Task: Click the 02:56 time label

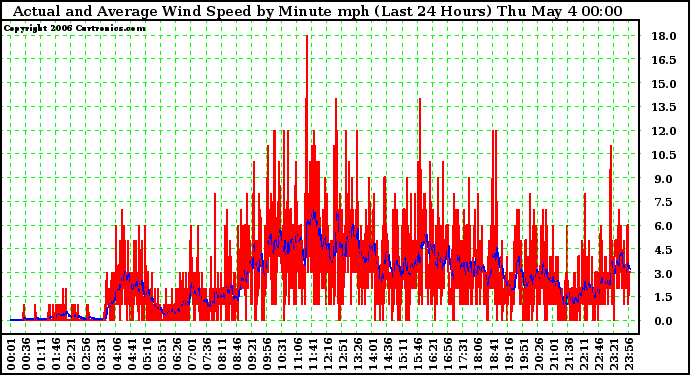Action: (86, 355)
